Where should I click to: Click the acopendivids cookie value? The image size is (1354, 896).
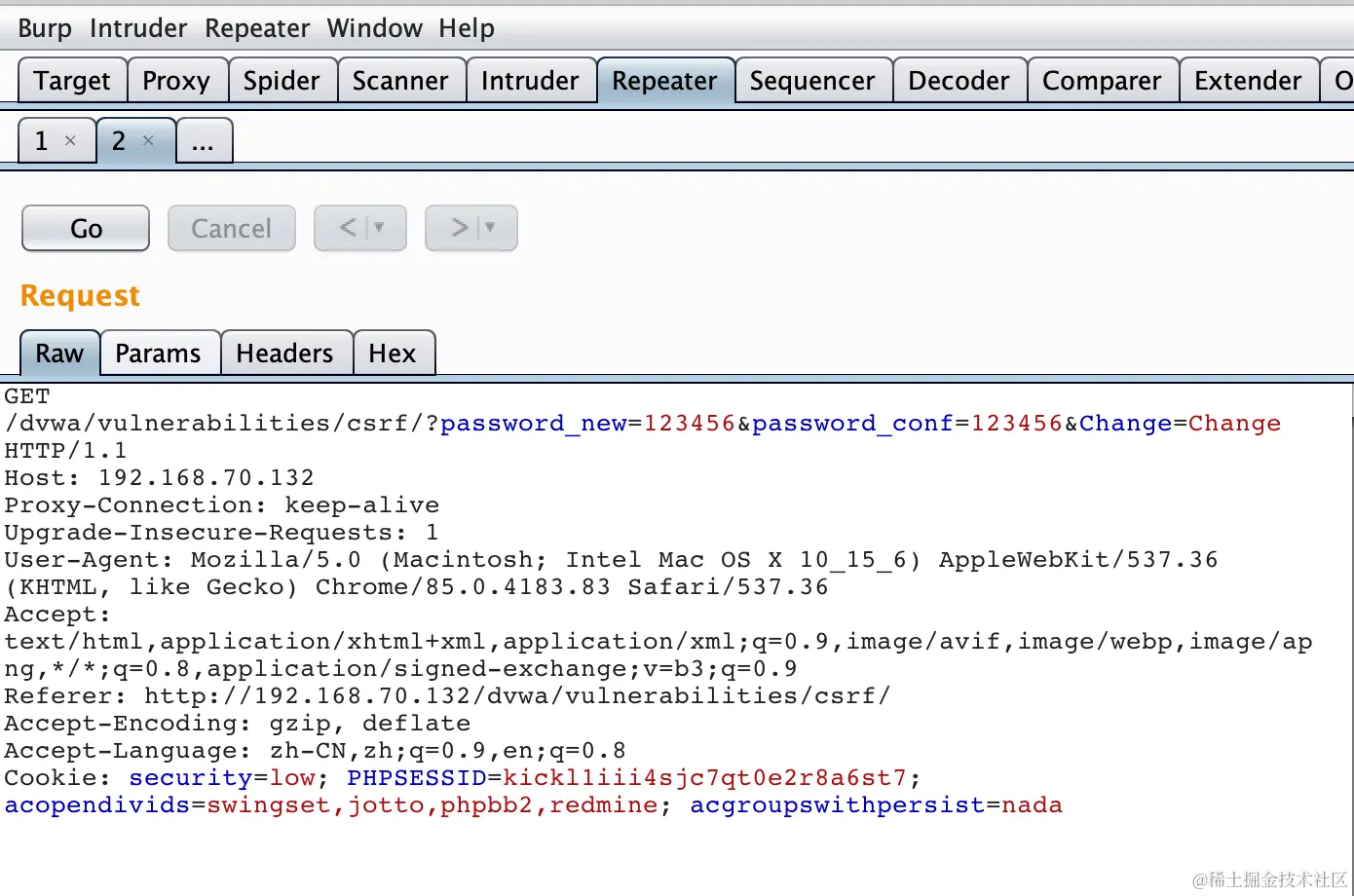[x=433, y=805]
